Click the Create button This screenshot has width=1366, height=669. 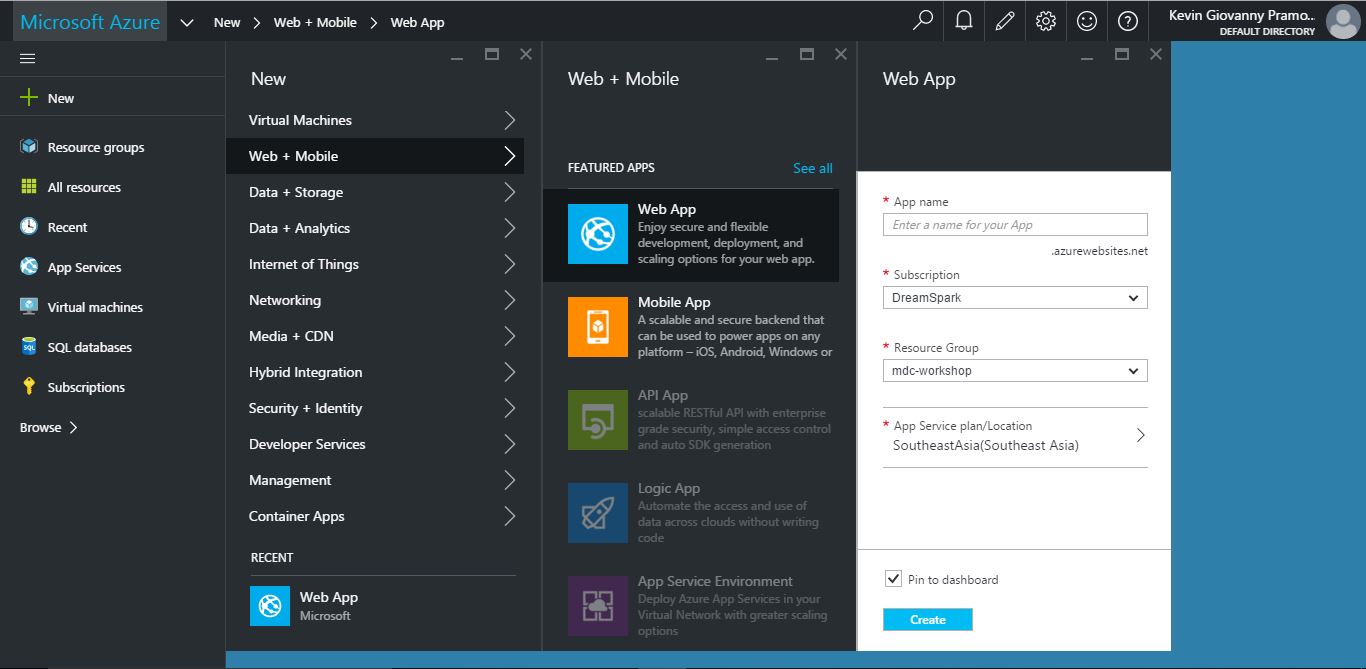click(927, 620)
